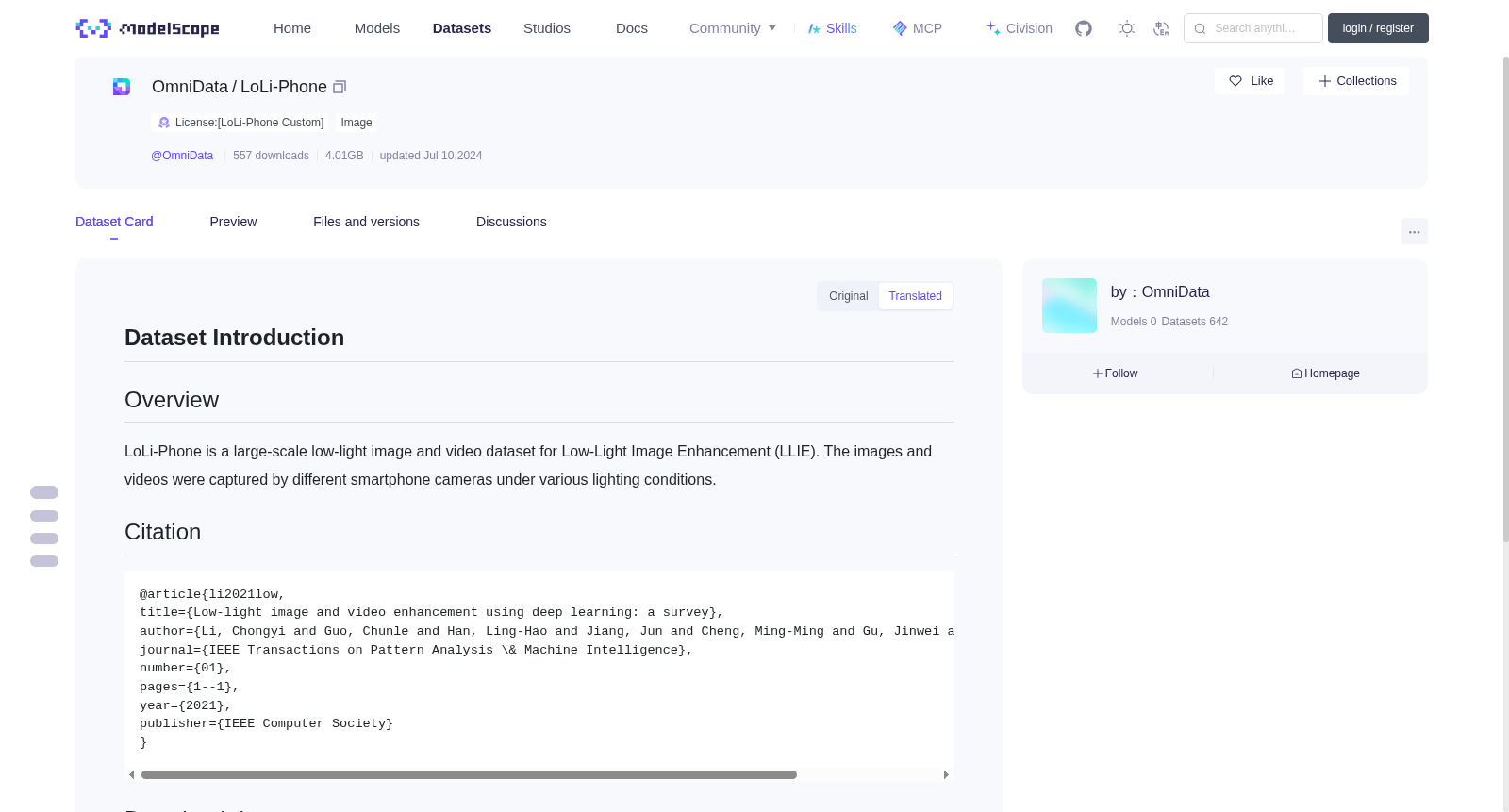Expand the Community dropdown menu
Image resolution: width=1509 pixels, height=812 pixels.
(x=733, y=28)
